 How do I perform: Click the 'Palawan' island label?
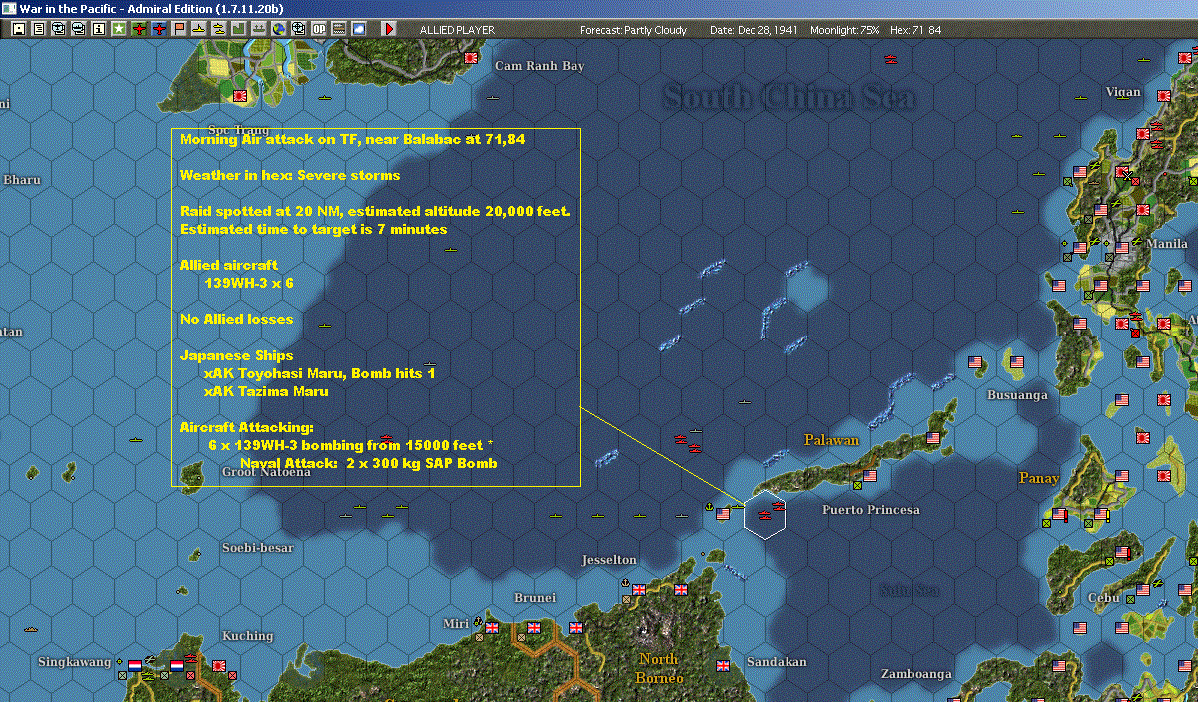click(831, 440)
